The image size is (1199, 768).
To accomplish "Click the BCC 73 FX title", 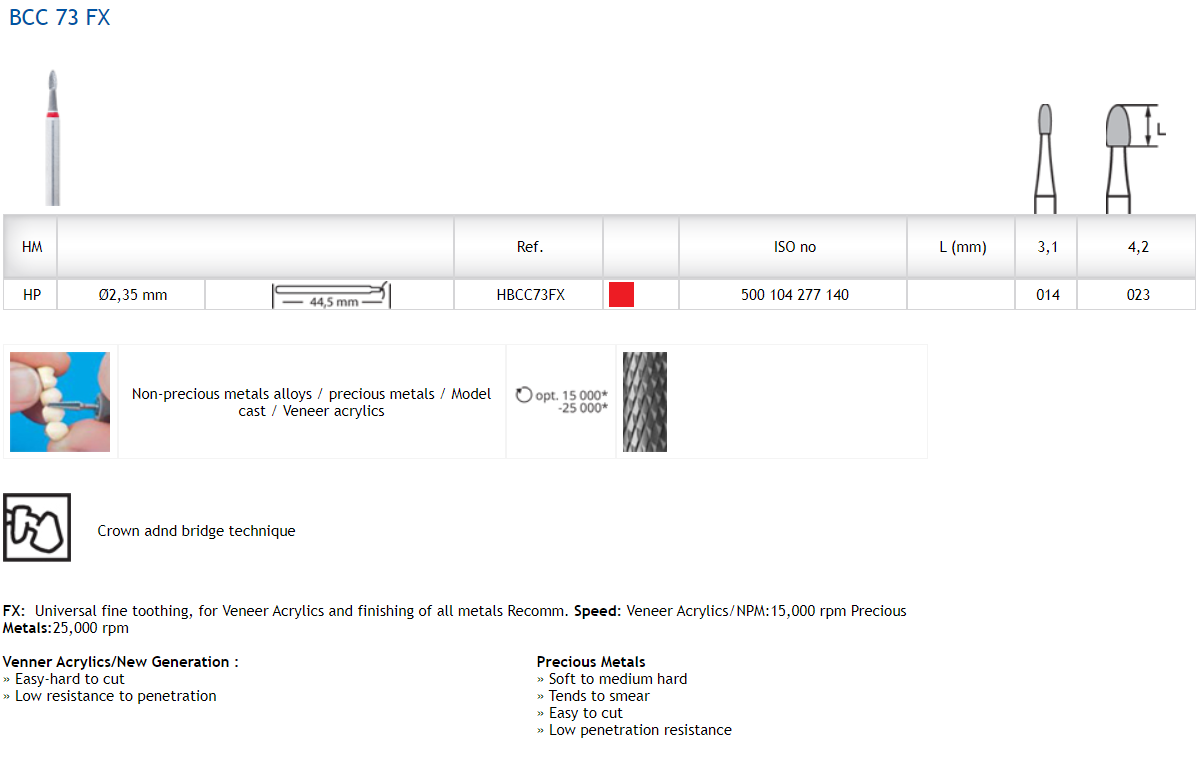I will coord(60,18).
